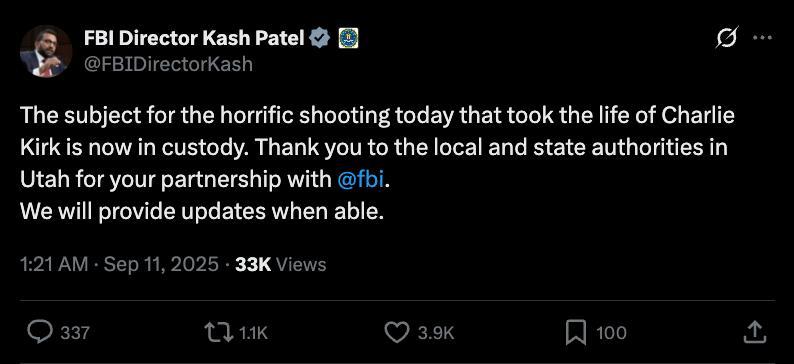Bookmark this post with the bookmark icon
This screenshot has height=364, width=794.
point(575,333)
